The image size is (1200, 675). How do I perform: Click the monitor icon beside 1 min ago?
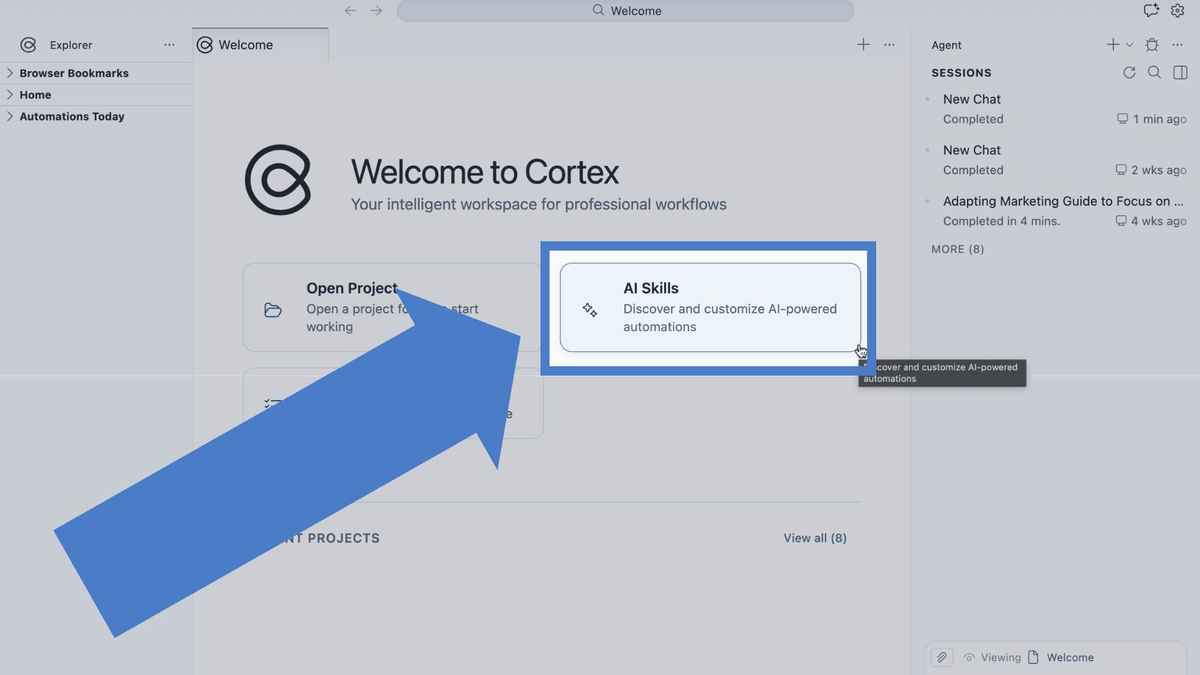tap(1122, 119)
